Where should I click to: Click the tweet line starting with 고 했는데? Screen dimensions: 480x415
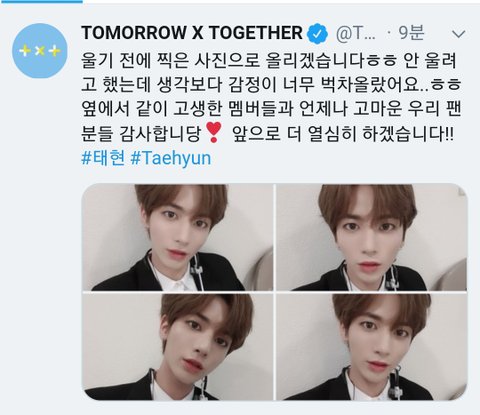pos(271,85)
